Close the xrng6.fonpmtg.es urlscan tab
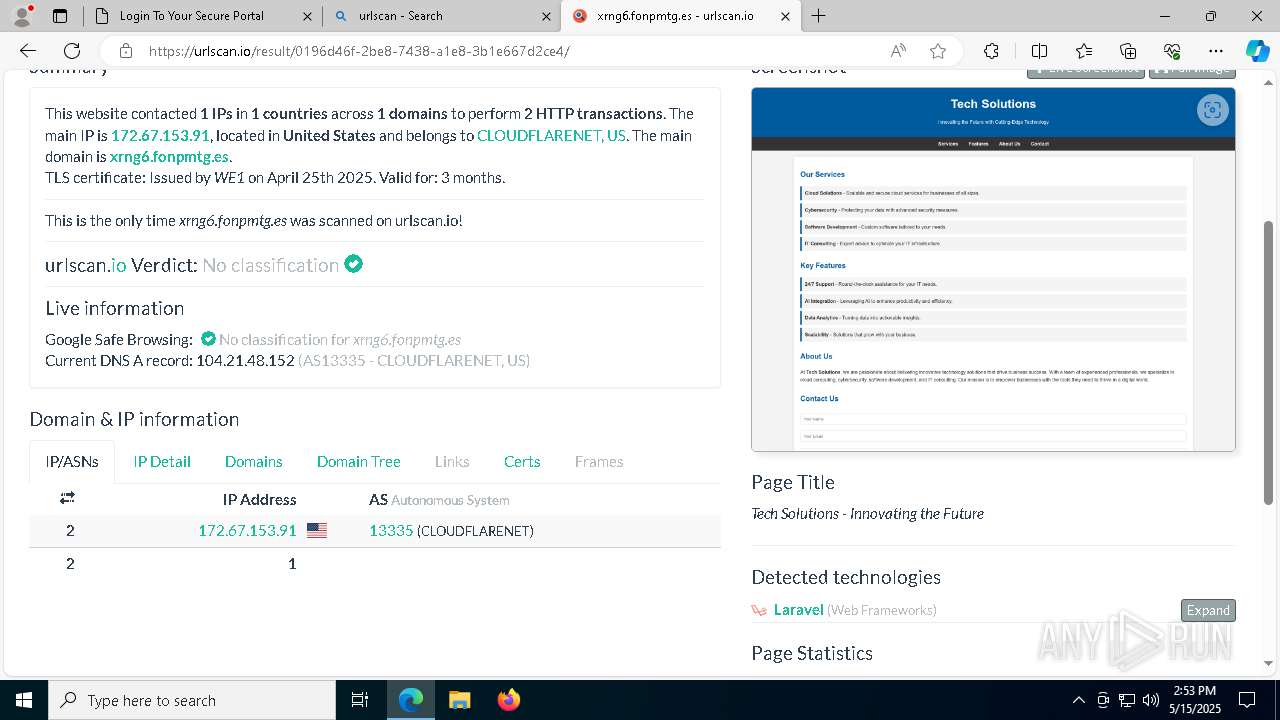 tap(785, 16)
